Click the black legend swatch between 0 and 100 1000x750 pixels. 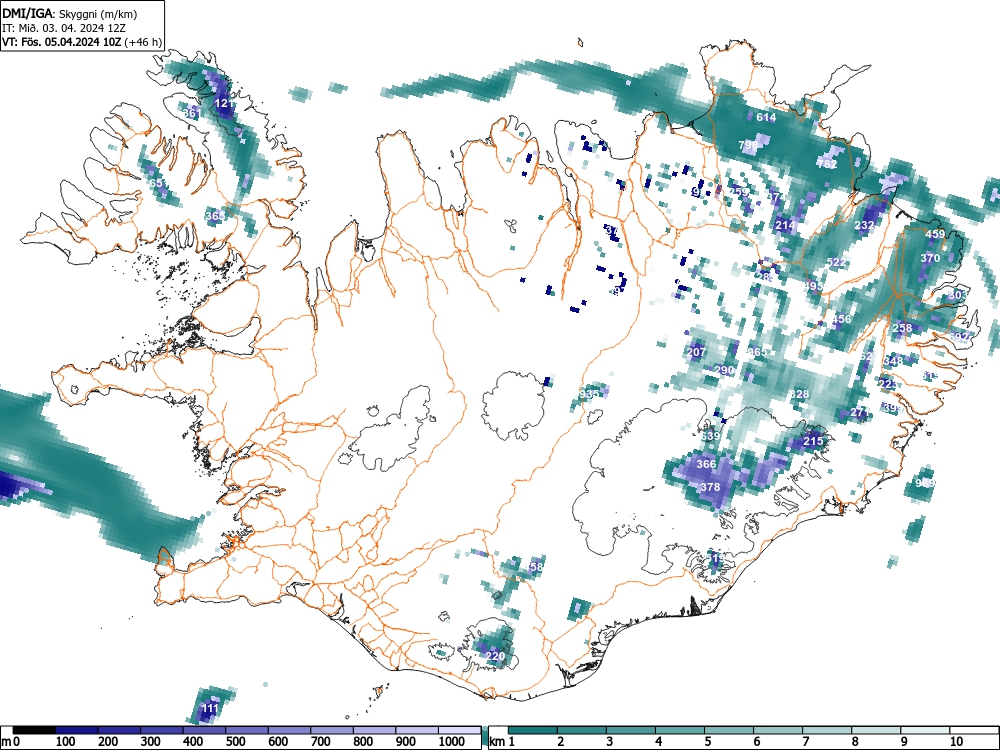point(34,730)
